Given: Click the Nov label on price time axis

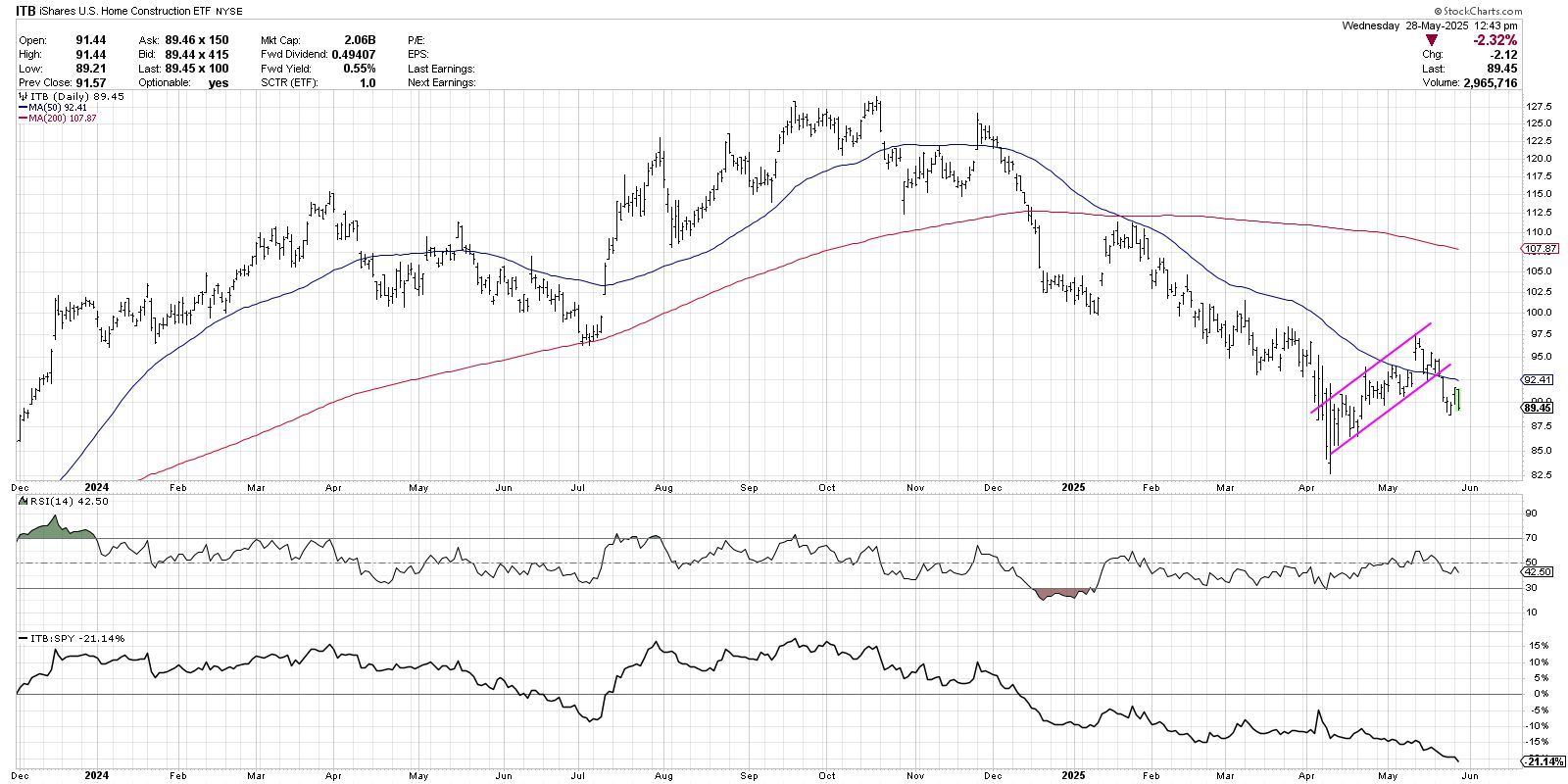Looking at the screenshot, I should [916, 486].
